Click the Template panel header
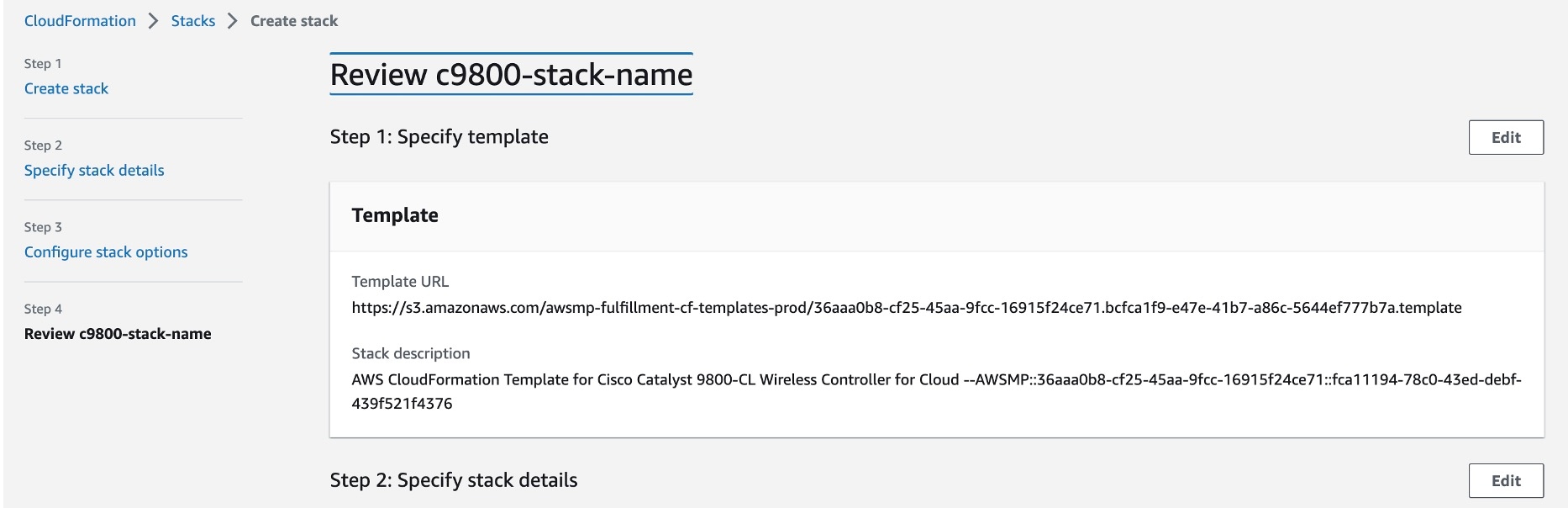1568x508 pixels. (x=395, y=215)
